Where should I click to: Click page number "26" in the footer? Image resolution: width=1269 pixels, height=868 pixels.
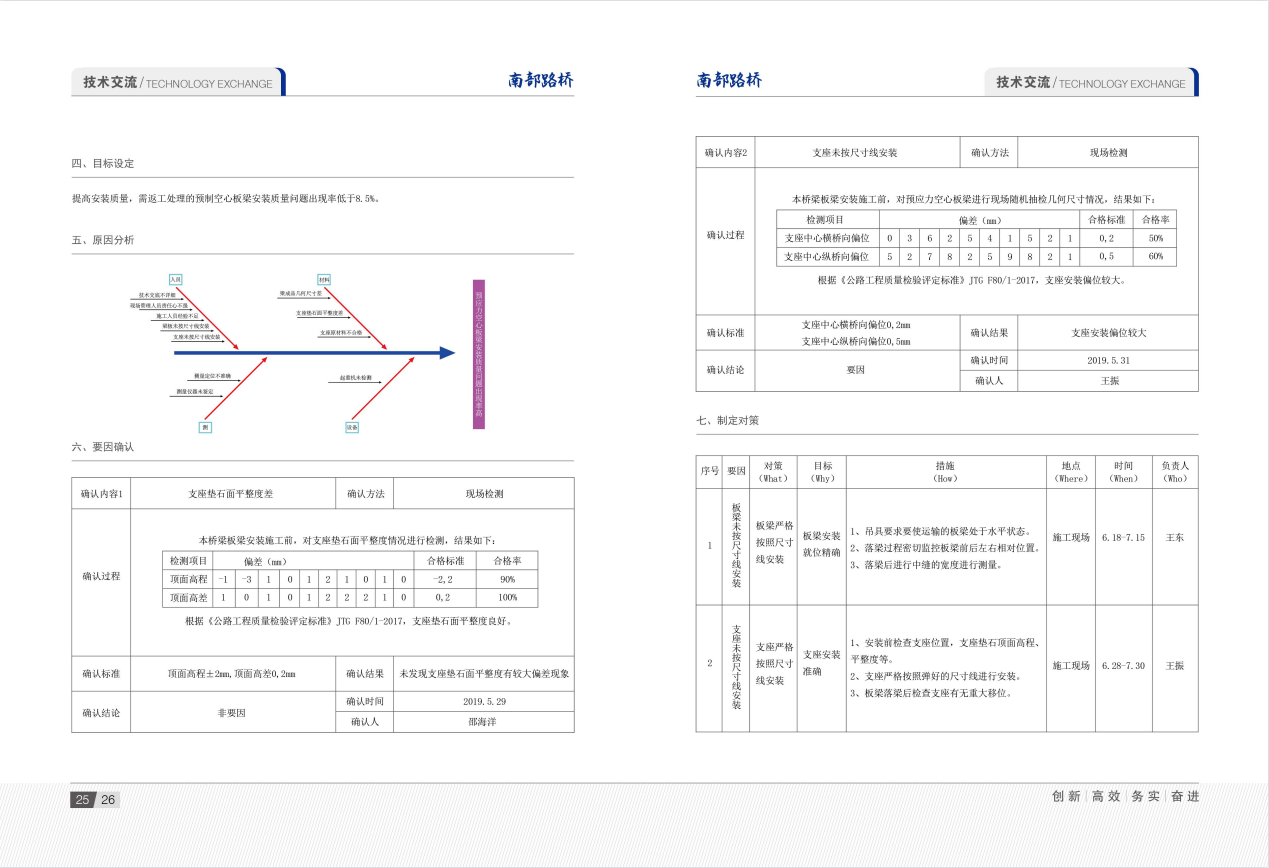pos(107,799)
